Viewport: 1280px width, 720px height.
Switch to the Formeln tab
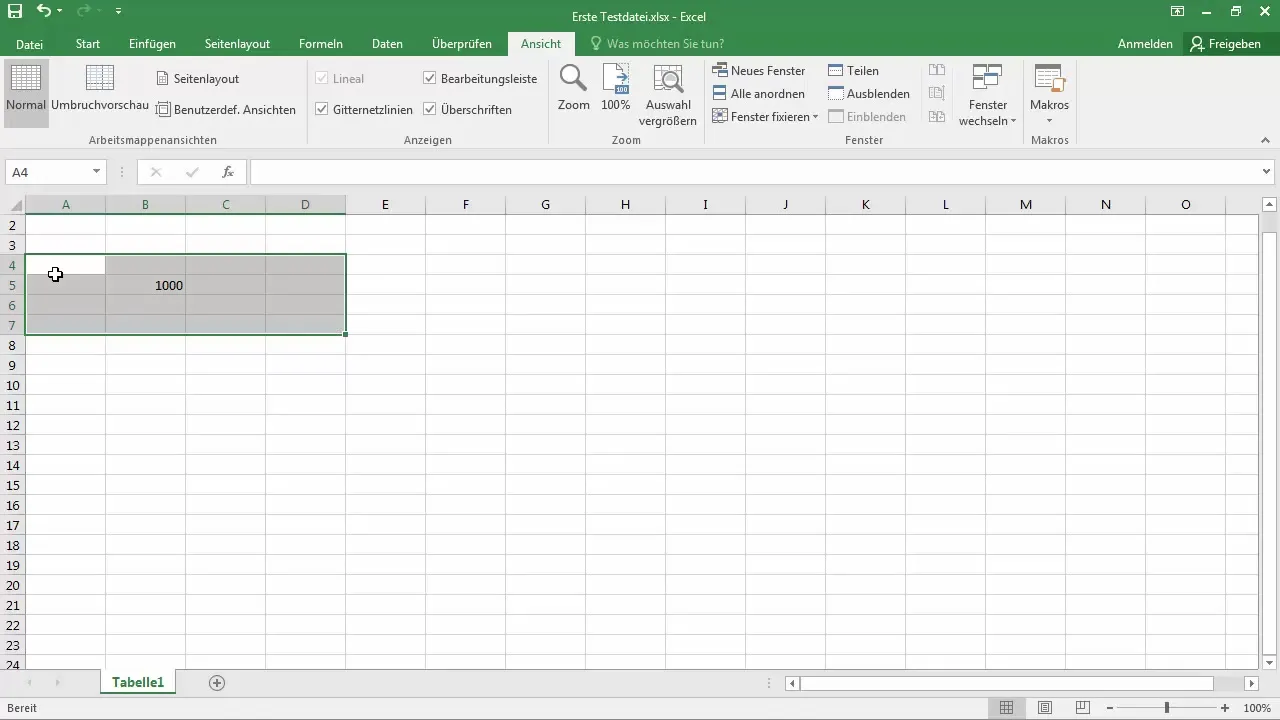[321, 44]
